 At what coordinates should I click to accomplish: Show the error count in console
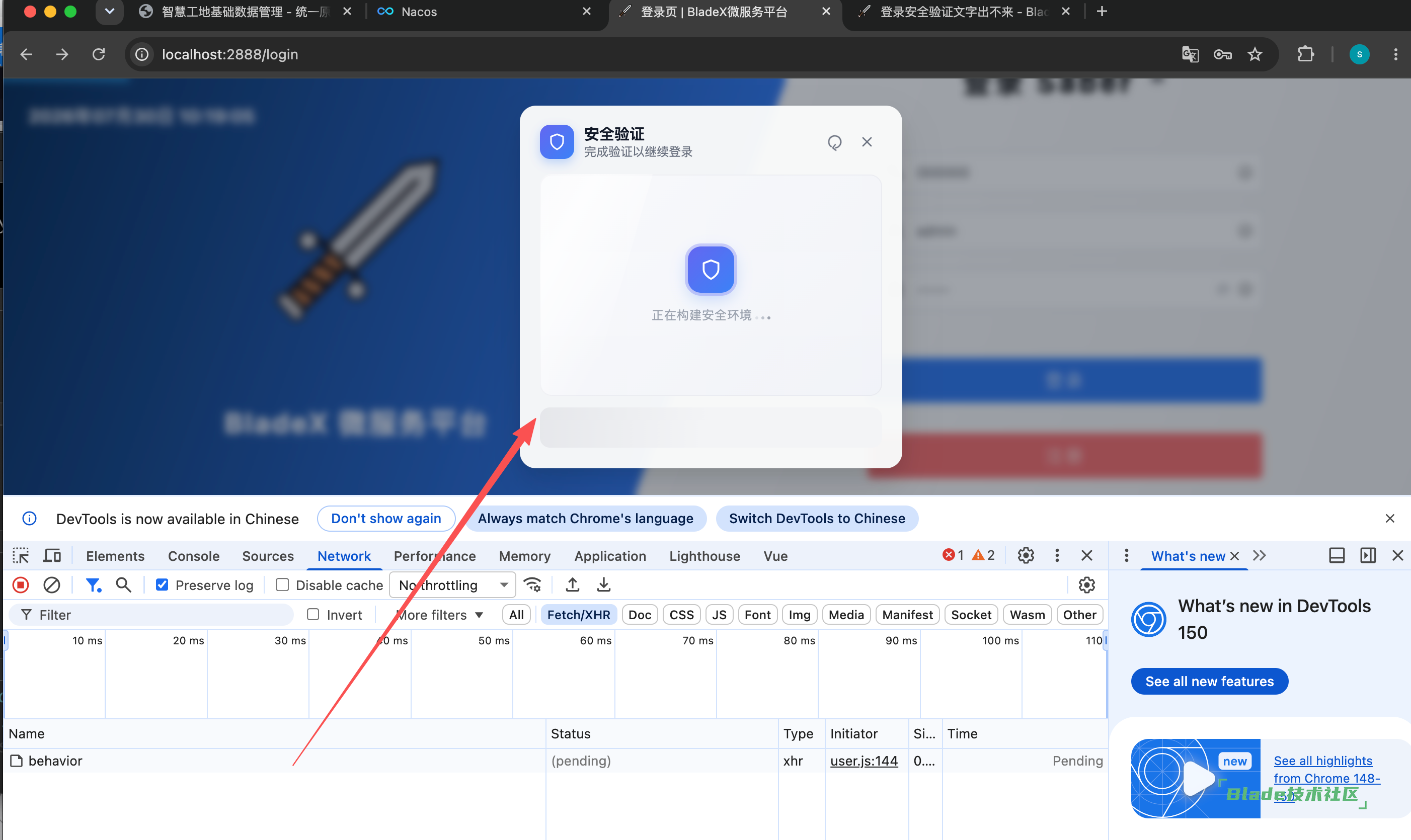click(953, 555)
